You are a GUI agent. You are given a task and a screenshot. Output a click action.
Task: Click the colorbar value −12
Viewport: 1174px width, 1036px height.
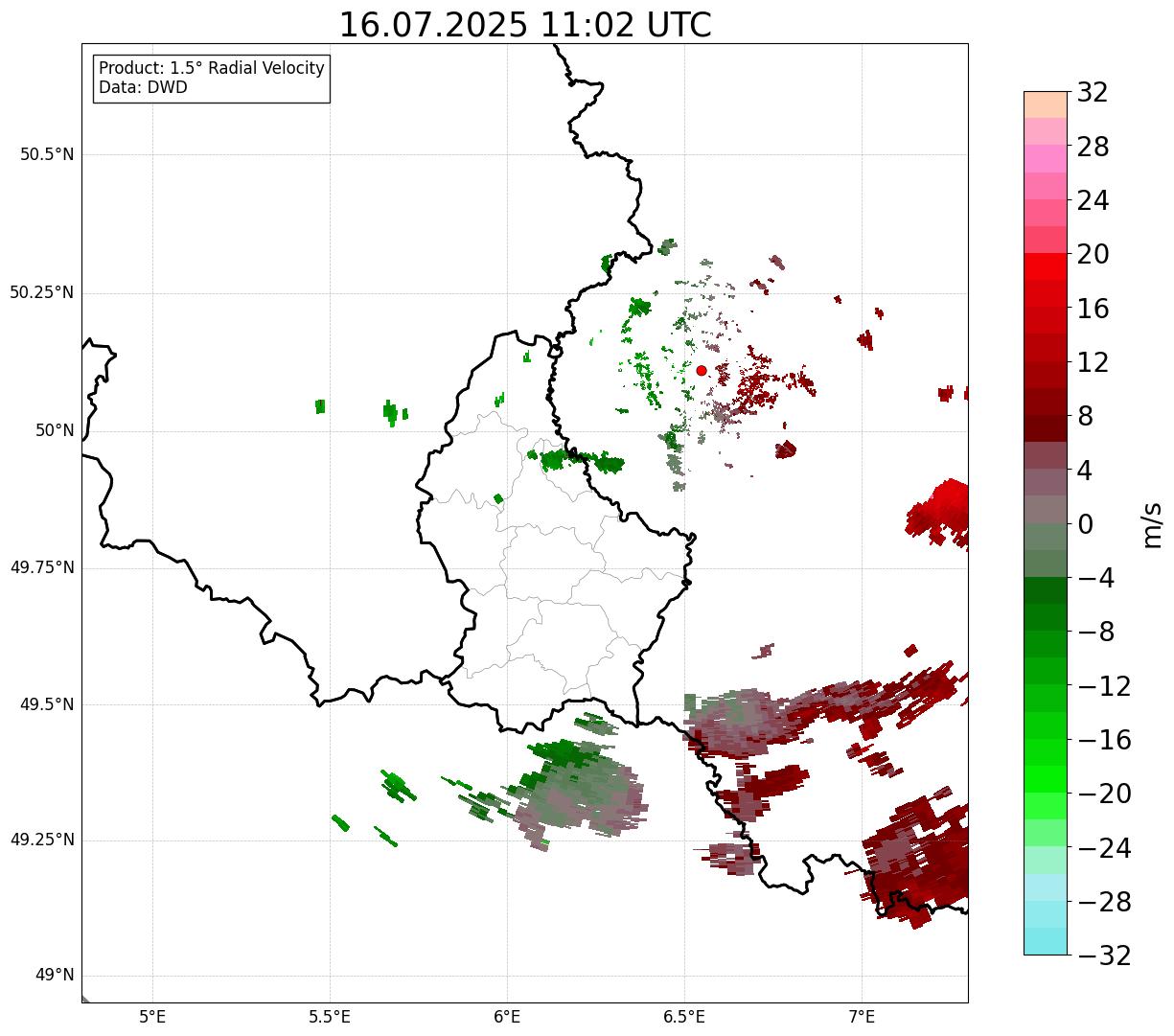tap(1104, 686)
